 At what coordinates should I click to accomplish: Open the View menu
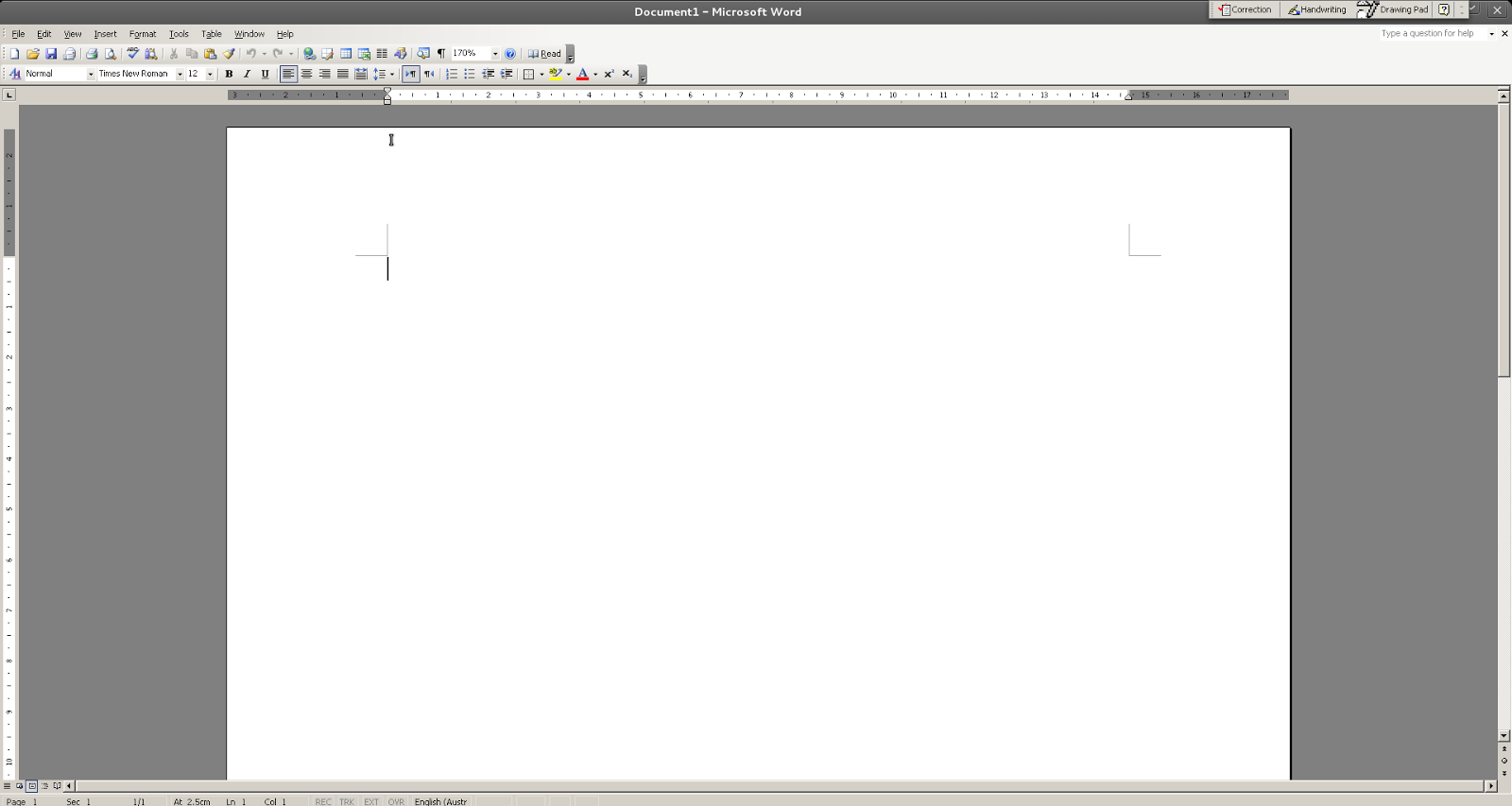[x=73, y=34]
